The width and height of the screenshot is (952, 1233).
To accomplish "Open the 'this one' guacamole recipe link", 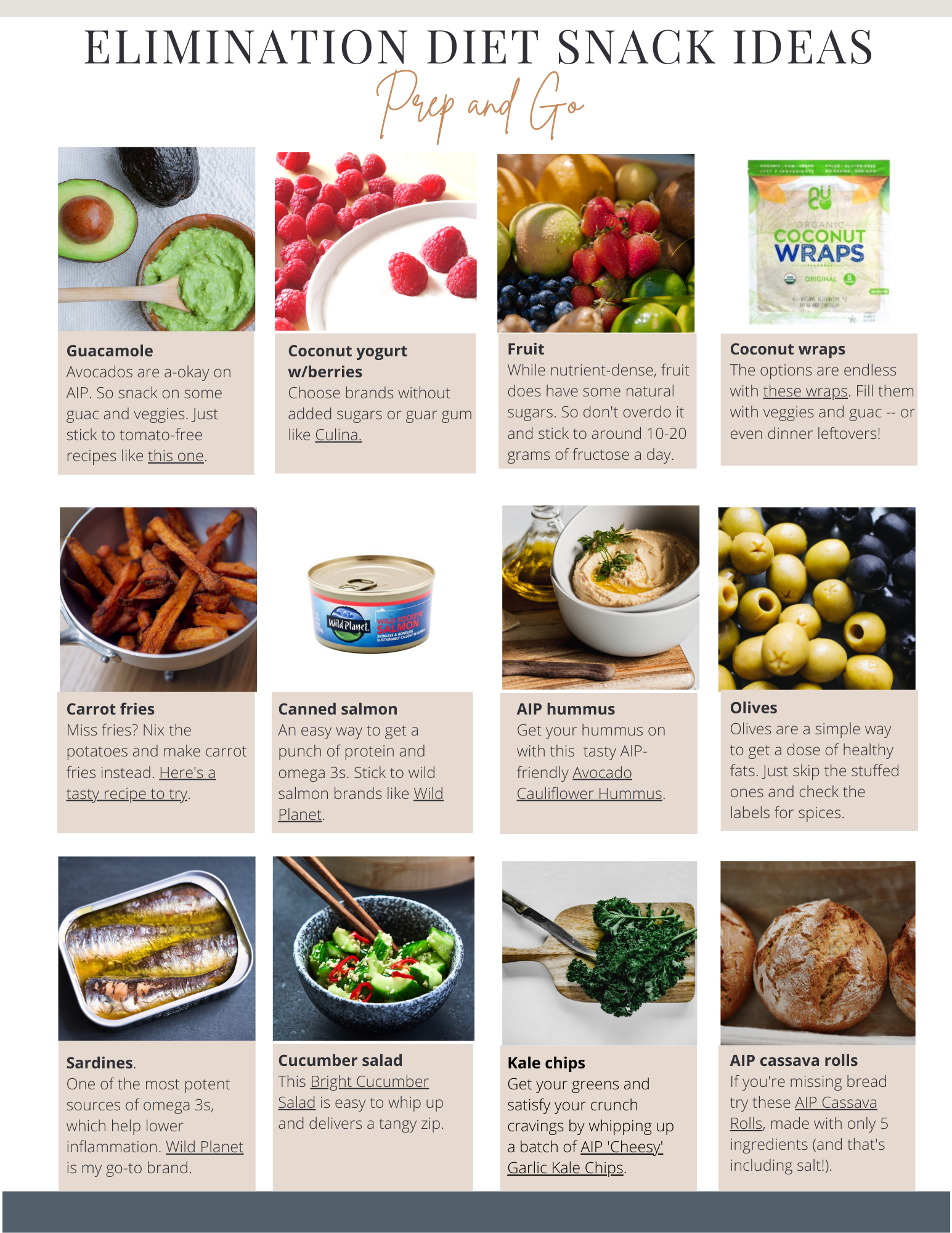I will (176, 456).
